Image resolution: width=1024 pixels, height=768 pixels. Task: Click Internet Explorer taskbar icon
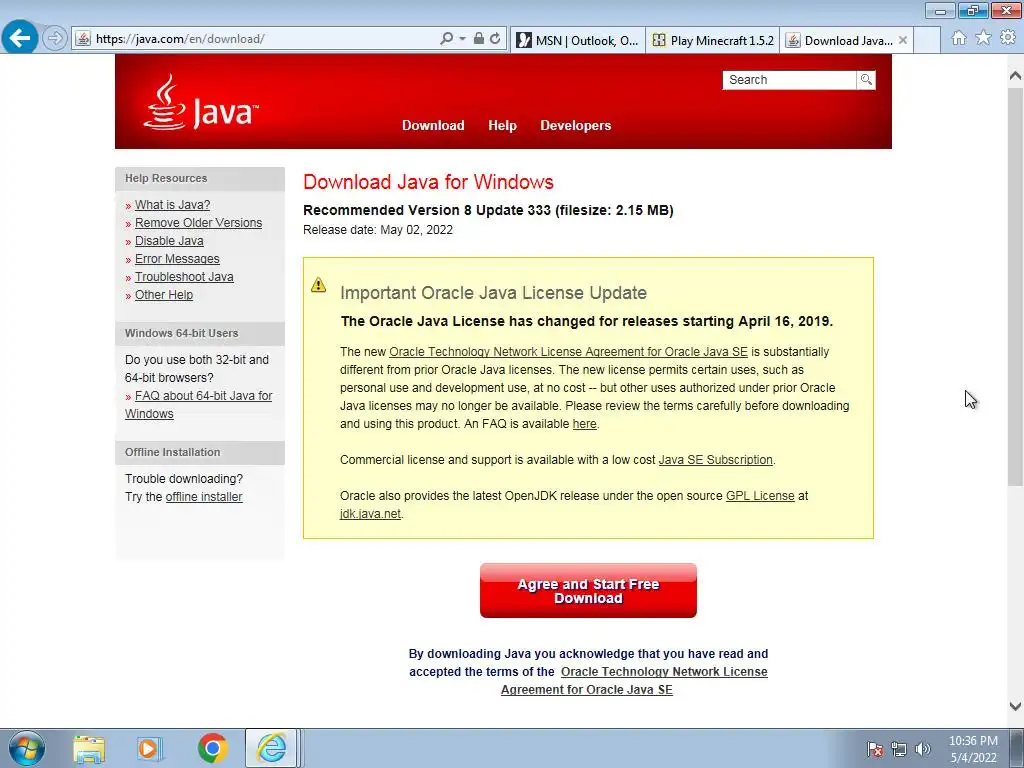click(x=271, y=748)
